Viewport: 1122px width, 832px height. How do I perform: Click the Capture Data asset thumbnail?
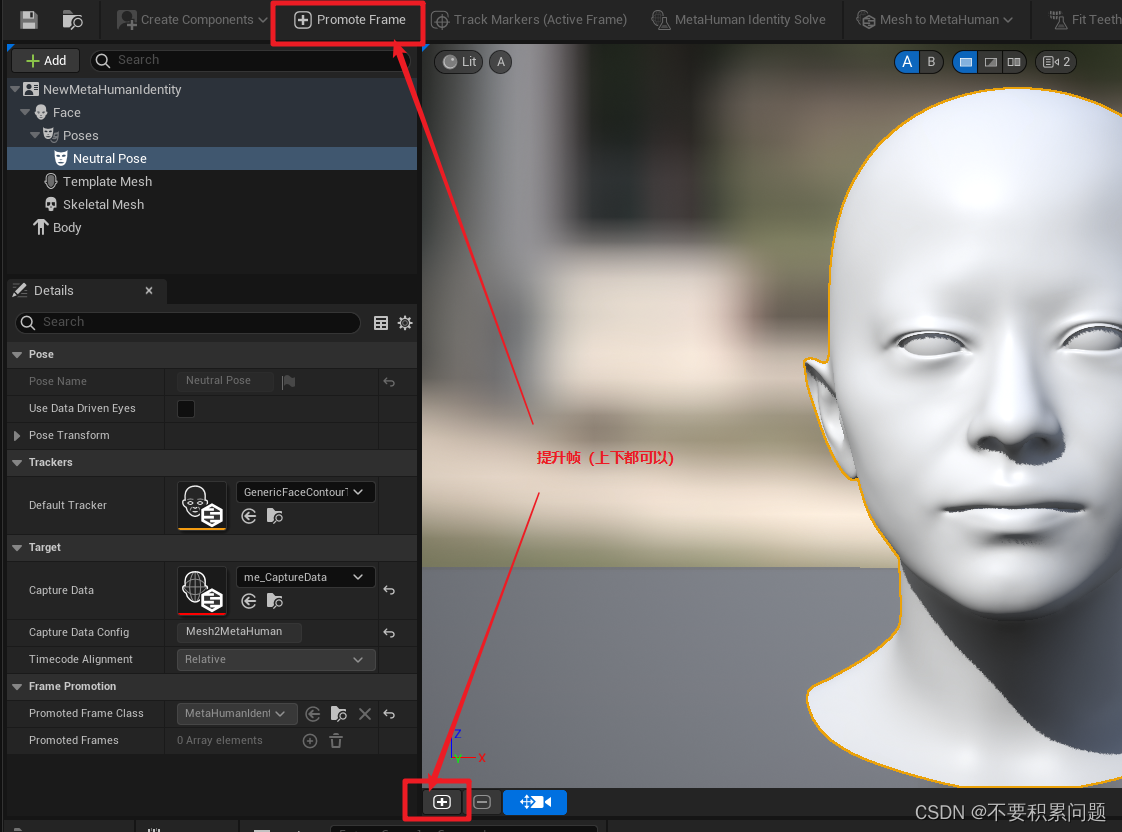click(x=202, y=591)
